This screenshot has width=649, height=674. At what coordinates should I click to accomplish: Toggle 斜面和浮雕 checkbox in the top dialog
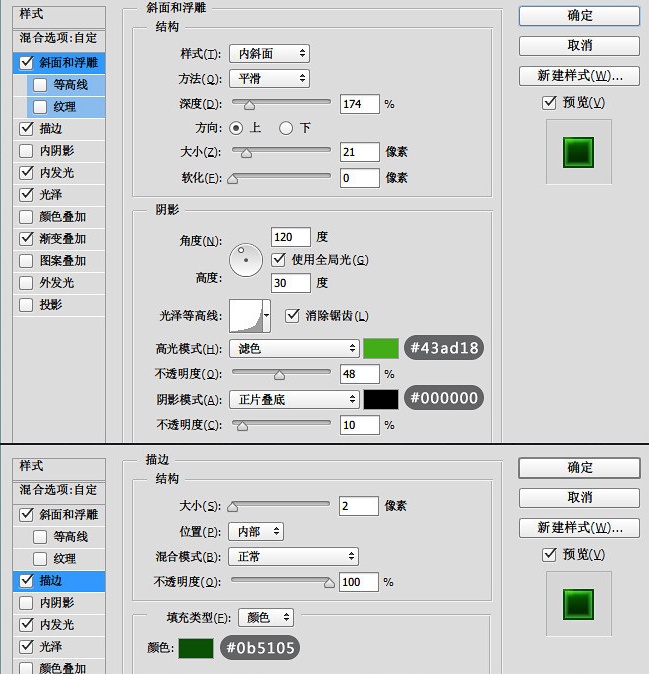click(x=27, y=63)
